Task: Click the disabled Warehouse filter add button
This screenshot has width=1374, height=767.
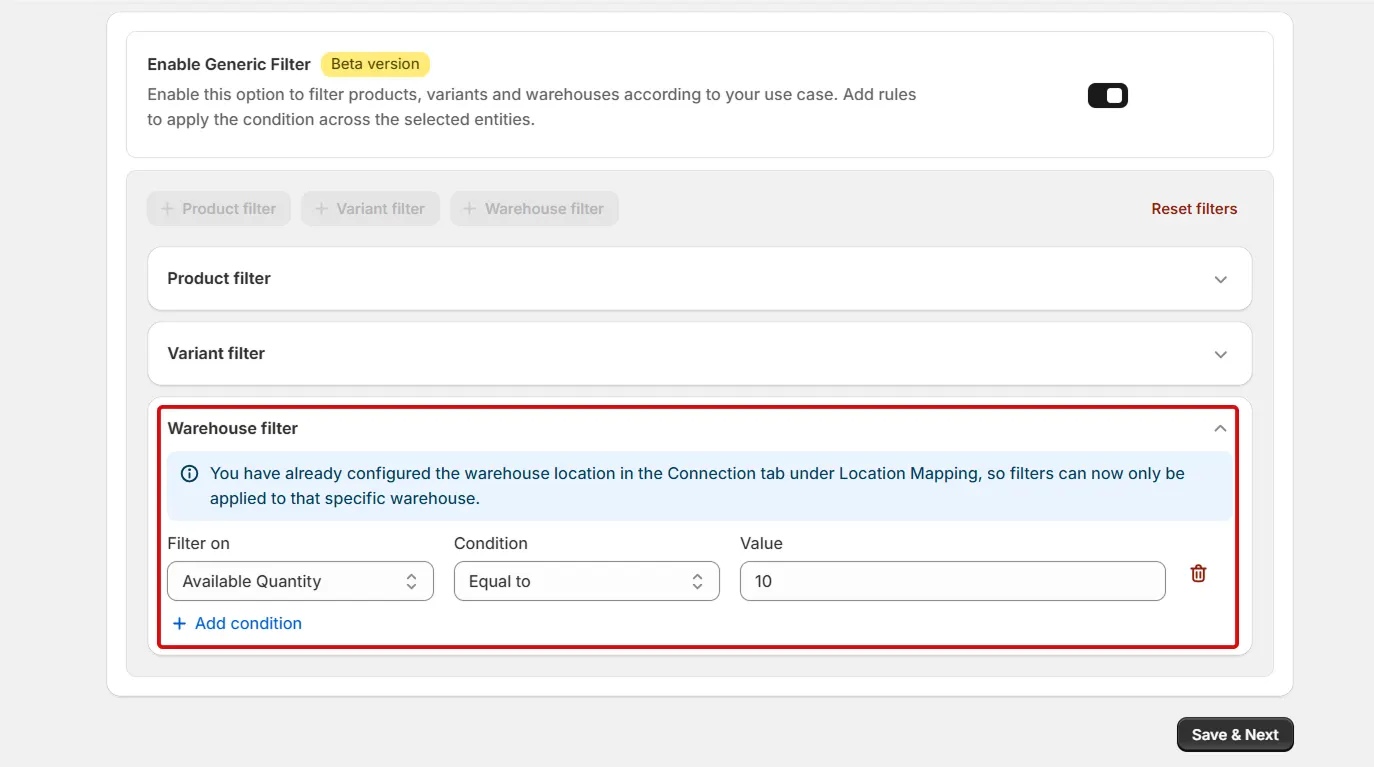Action: click(x=534, y=209)
